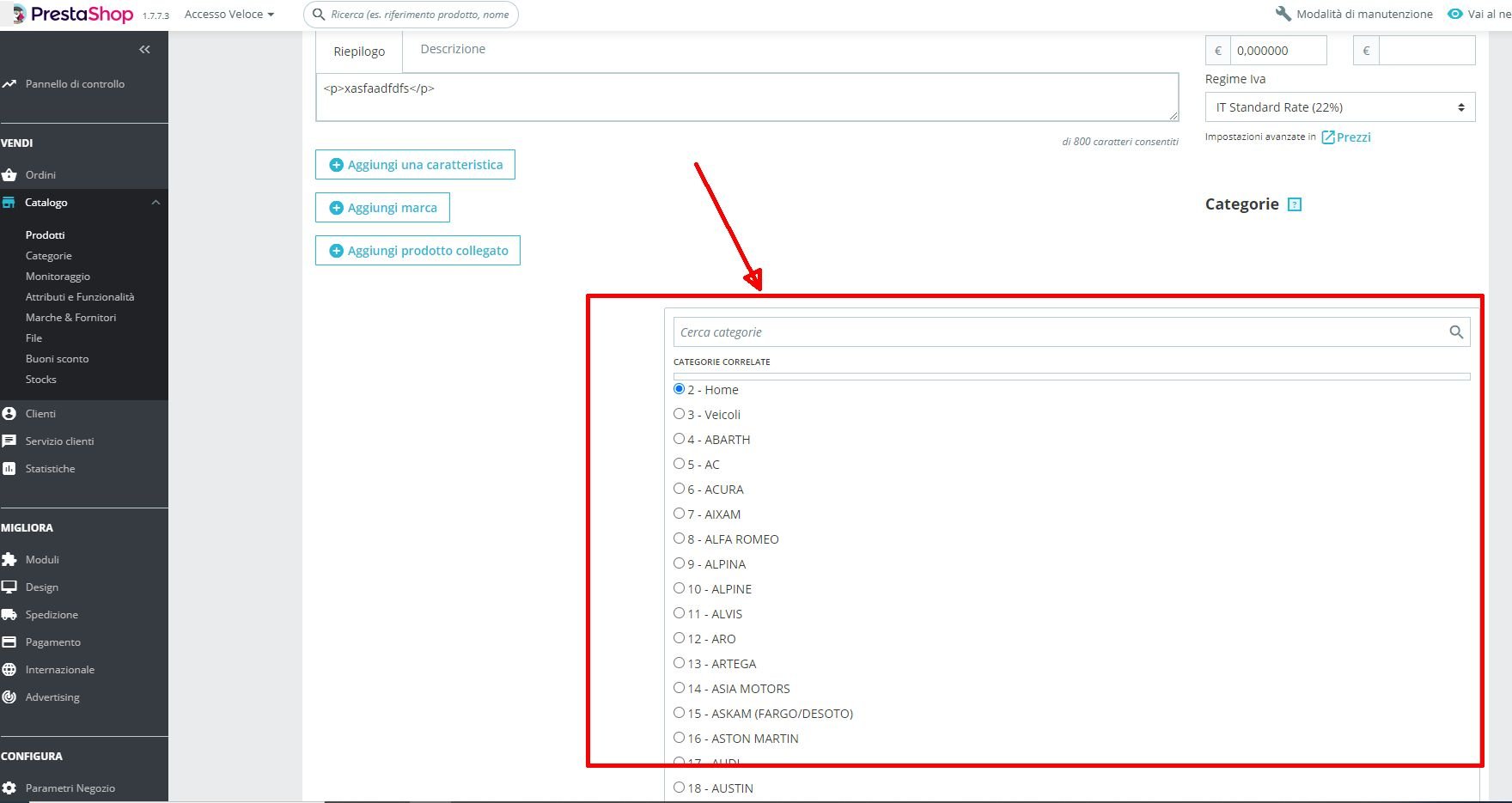Select the 14 - ASIA MOTORS radio
This screenshot has height=803, width=1512.
[680, 688]
